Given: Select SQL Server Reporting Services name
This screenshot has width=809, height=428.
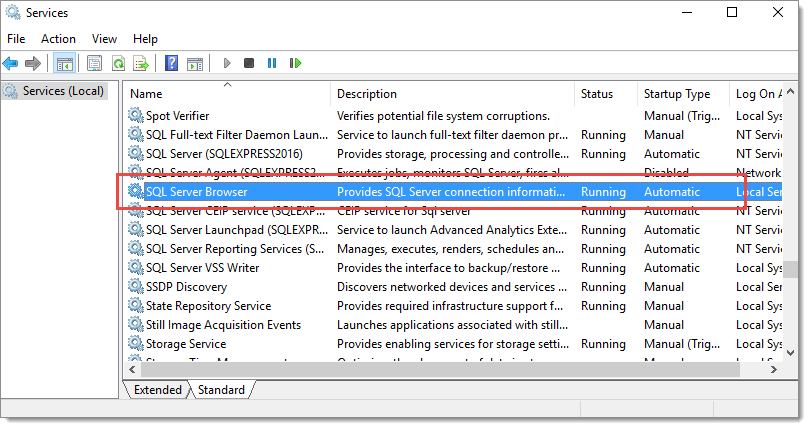Looking at the screenshot, I should point(235,249).
